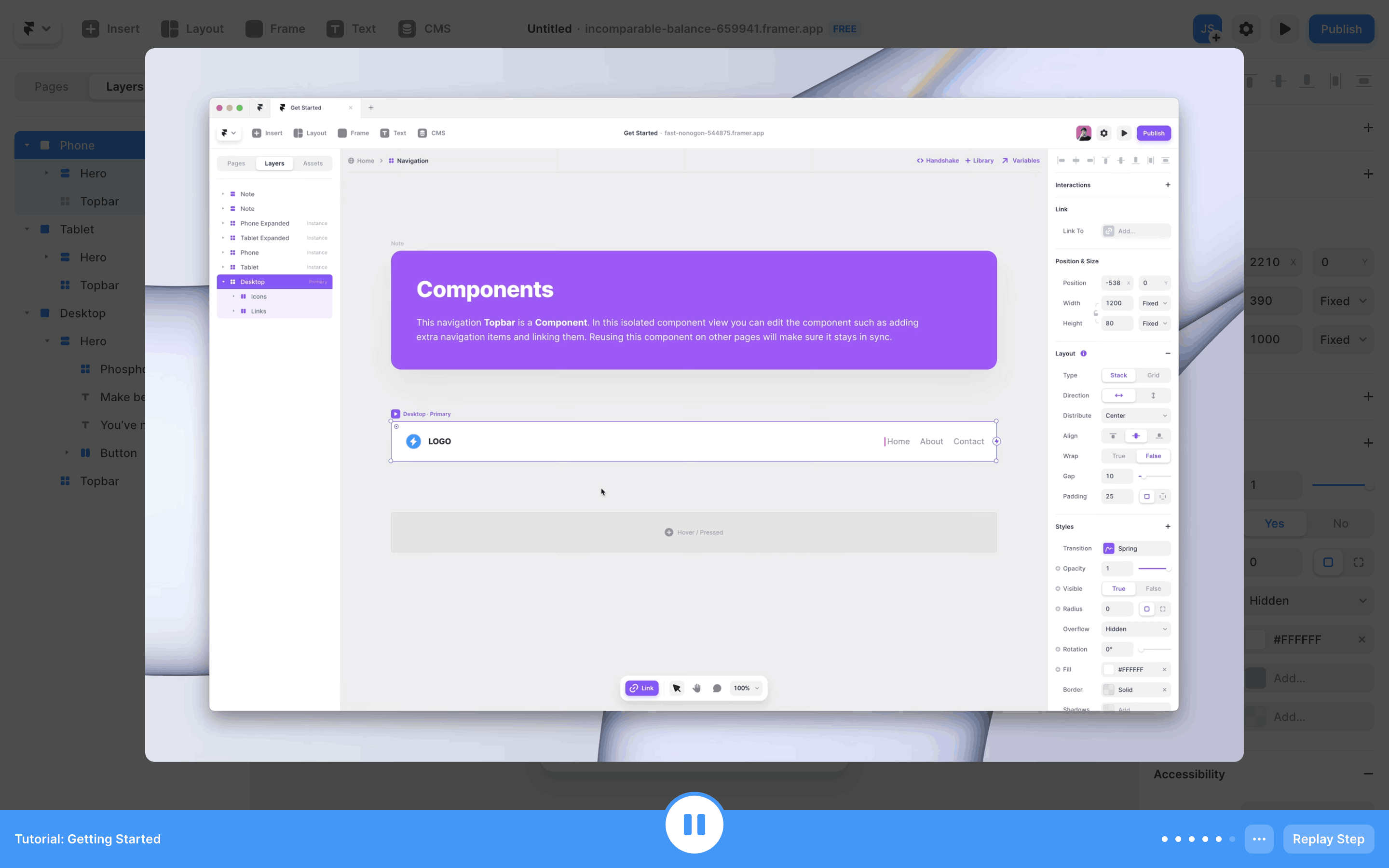Open the Framer logo main menu
1389x868 pixels.
37,29
